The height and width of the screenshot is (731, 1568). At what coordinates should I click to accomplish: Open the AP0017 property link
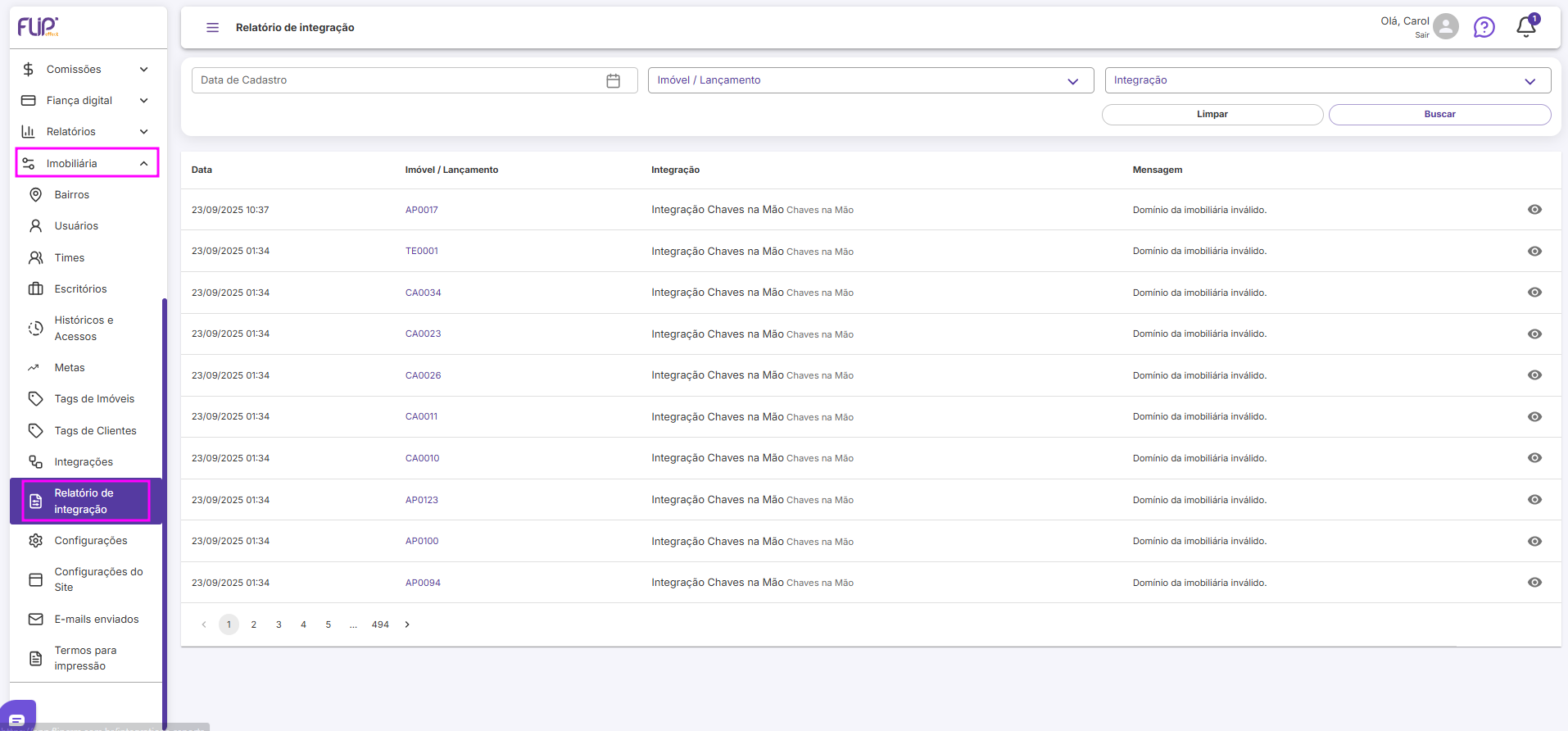422,210
